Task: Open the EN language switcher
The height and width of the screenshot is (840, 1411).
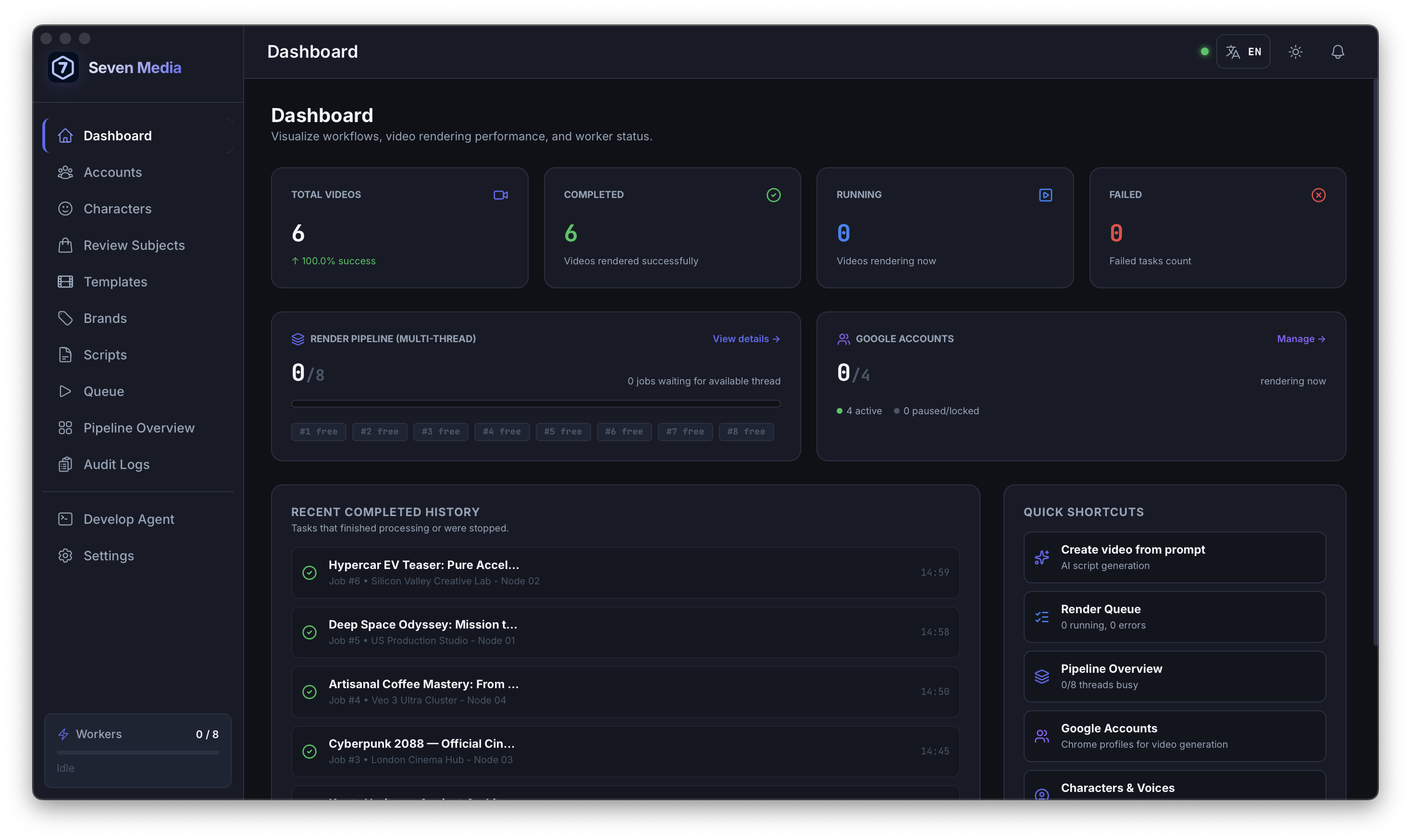Action: click(x=1243, y=52)
